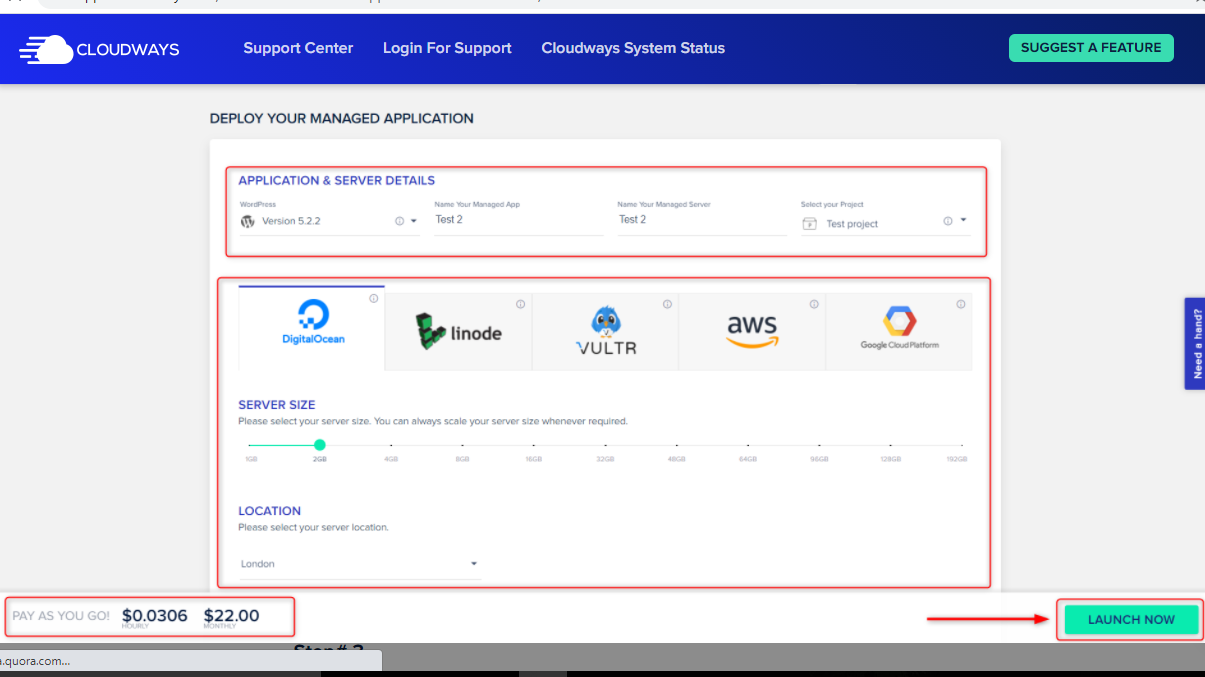
Task: Open Cloudways System Status link
Action: click(633, 48)
